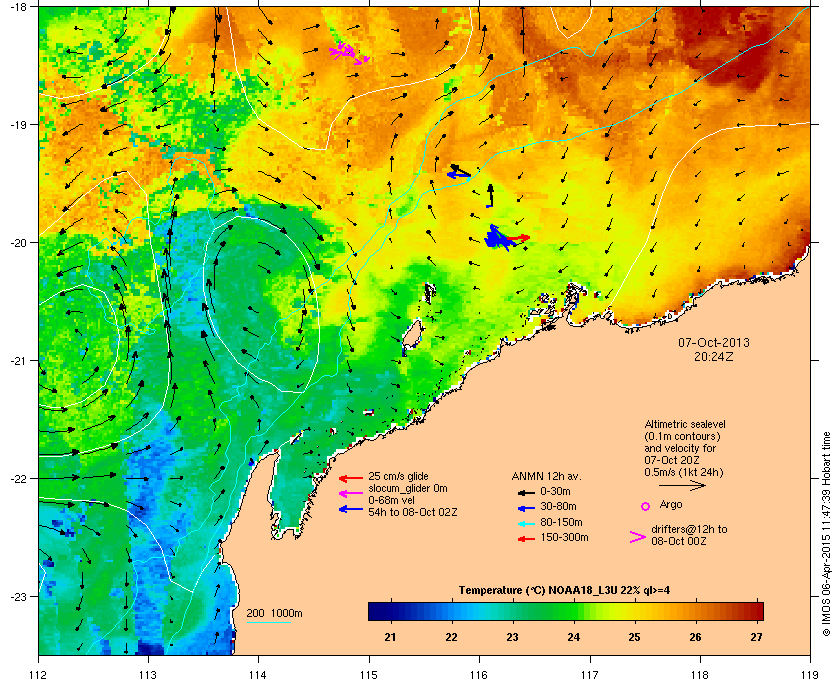Click the black mooring arrow near 19.6S

(x=490, y=196)
